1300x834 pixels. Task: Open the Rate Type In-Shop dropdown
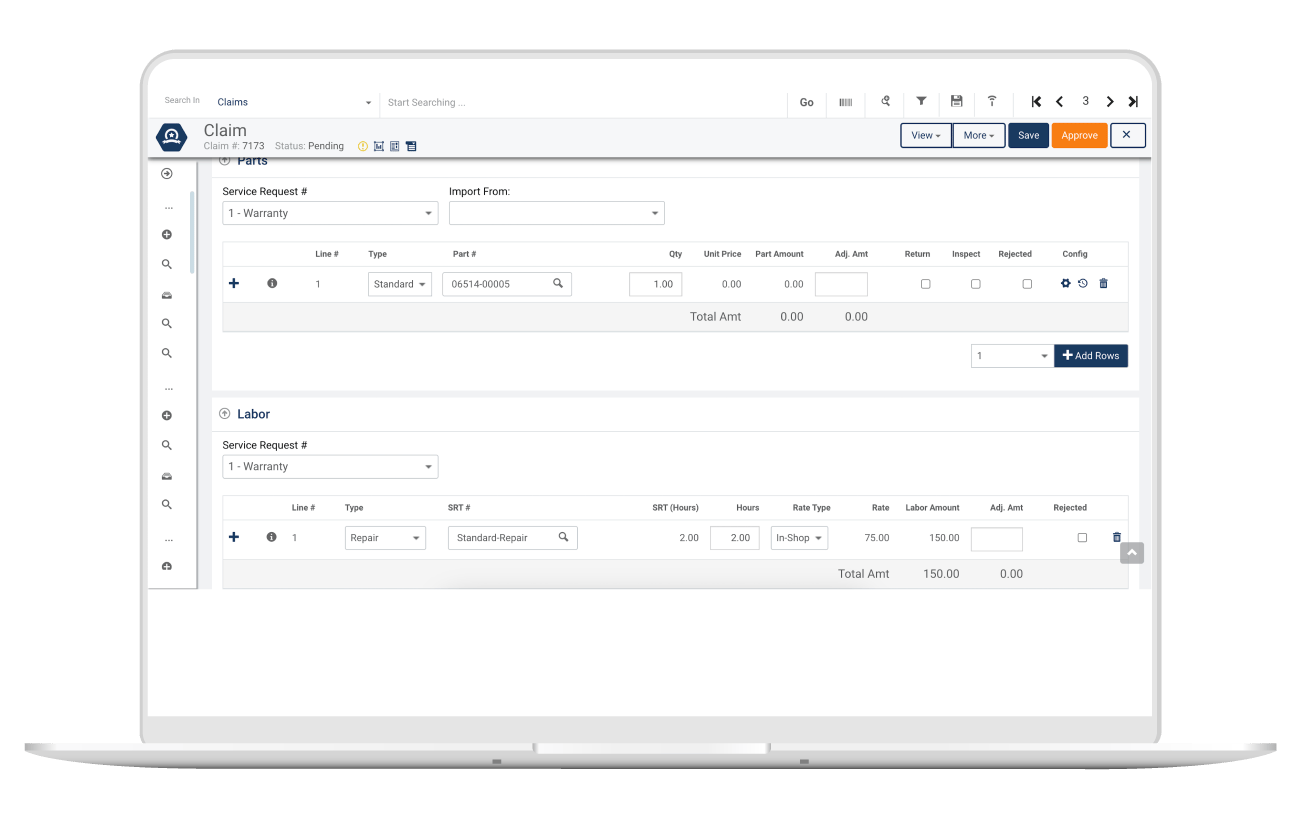[x=798, y=537]
